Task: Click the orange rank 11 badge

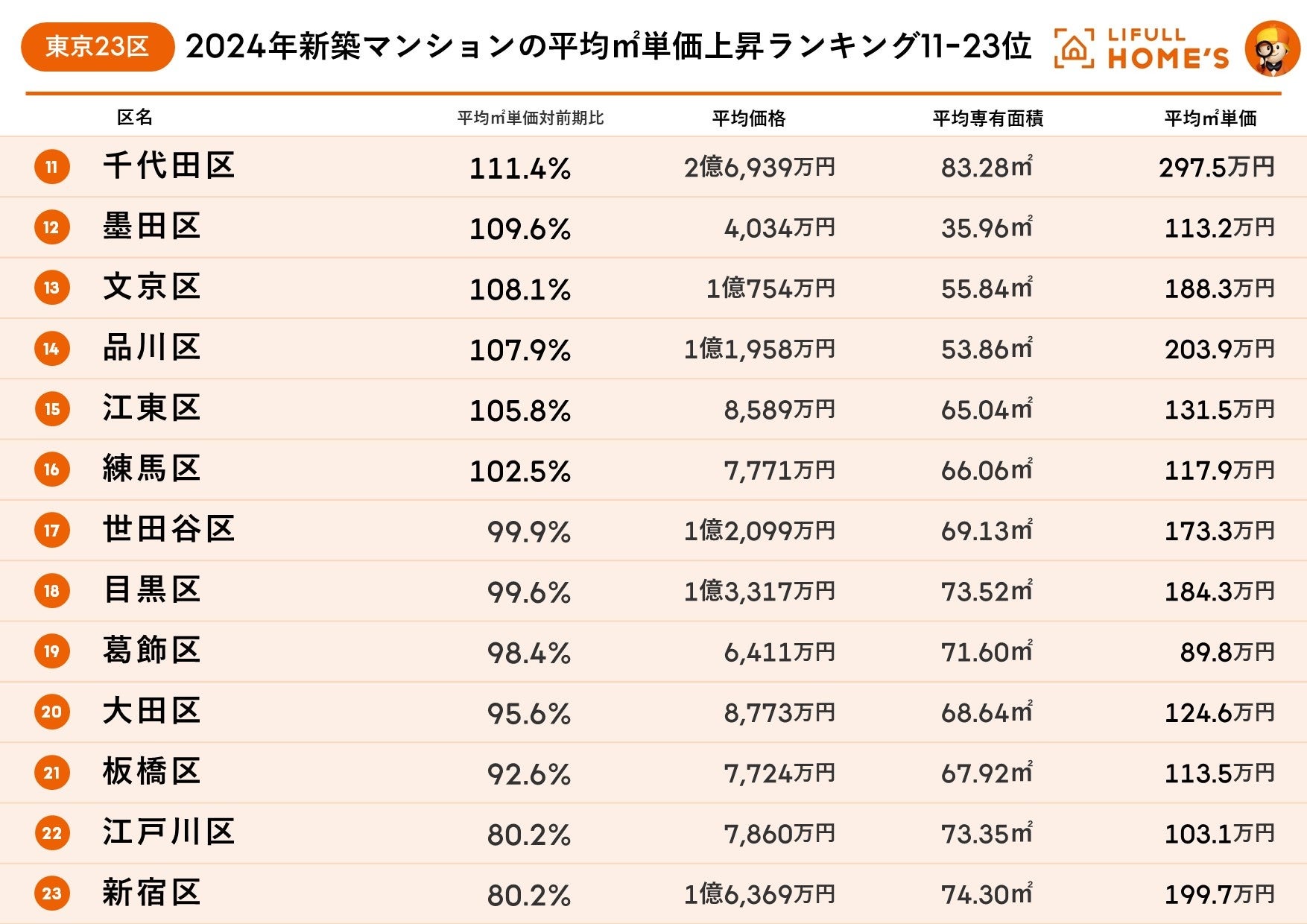Action: coord(51,166)
